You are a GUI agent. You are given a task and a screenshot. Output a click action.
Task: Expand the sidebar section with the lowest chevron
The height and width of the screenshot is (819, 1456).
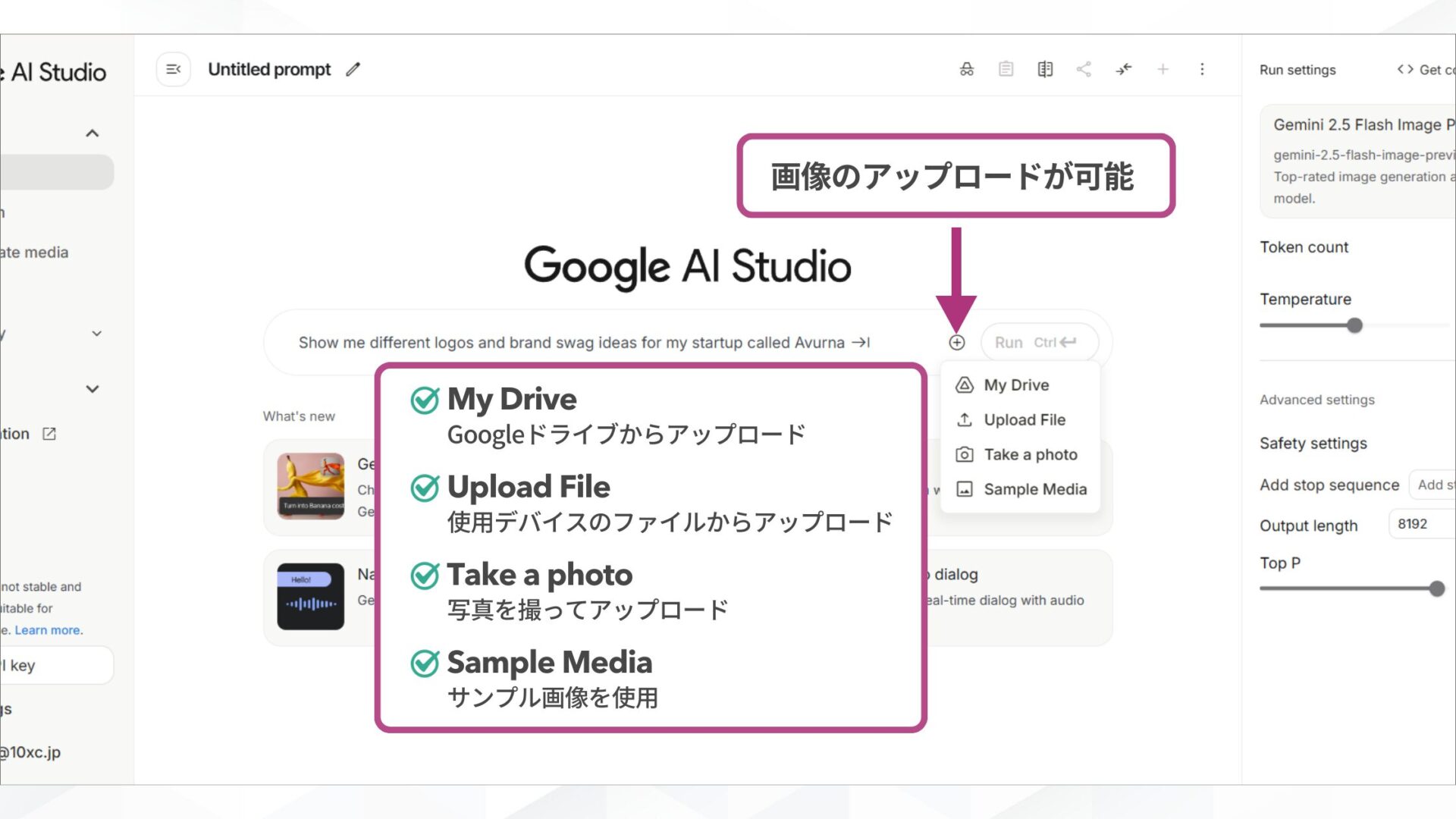[x=93, y=389]
